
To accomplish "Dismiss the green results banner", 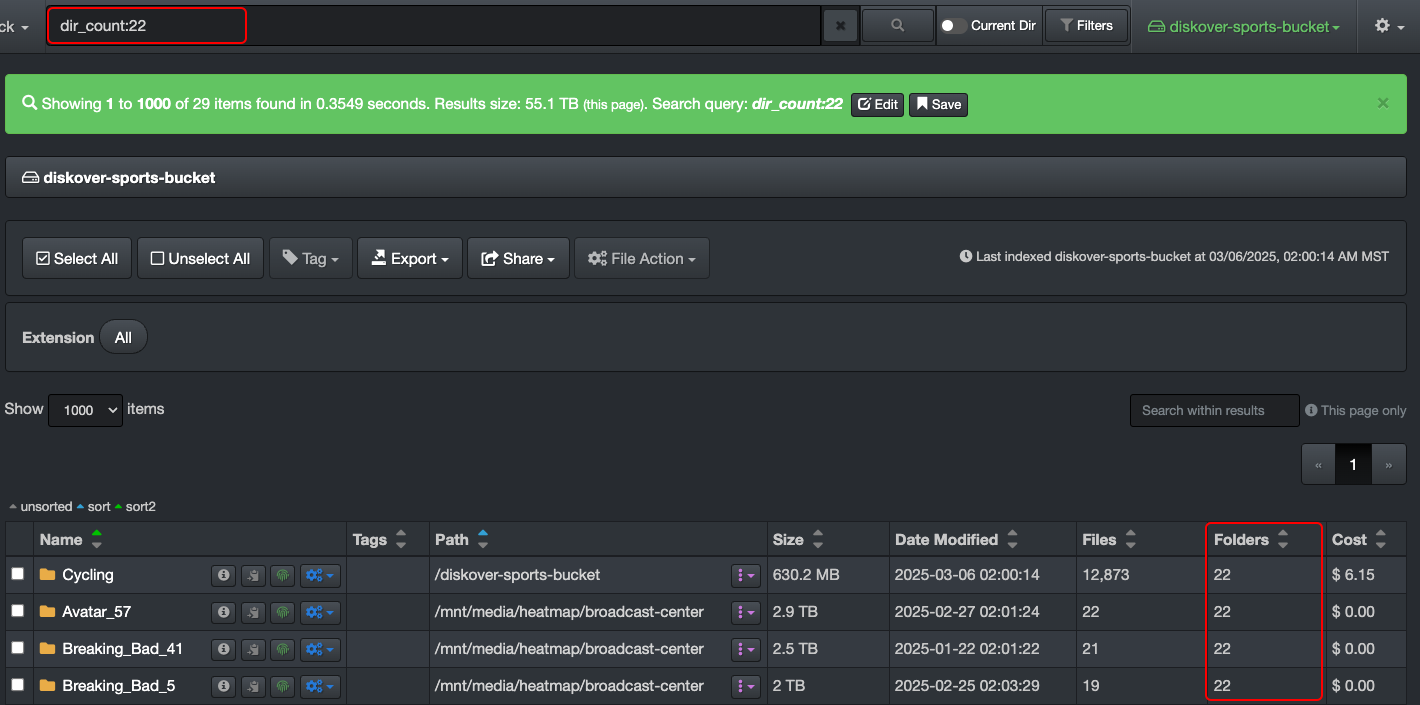I will pyautogui.click(x=1383, y=103).
